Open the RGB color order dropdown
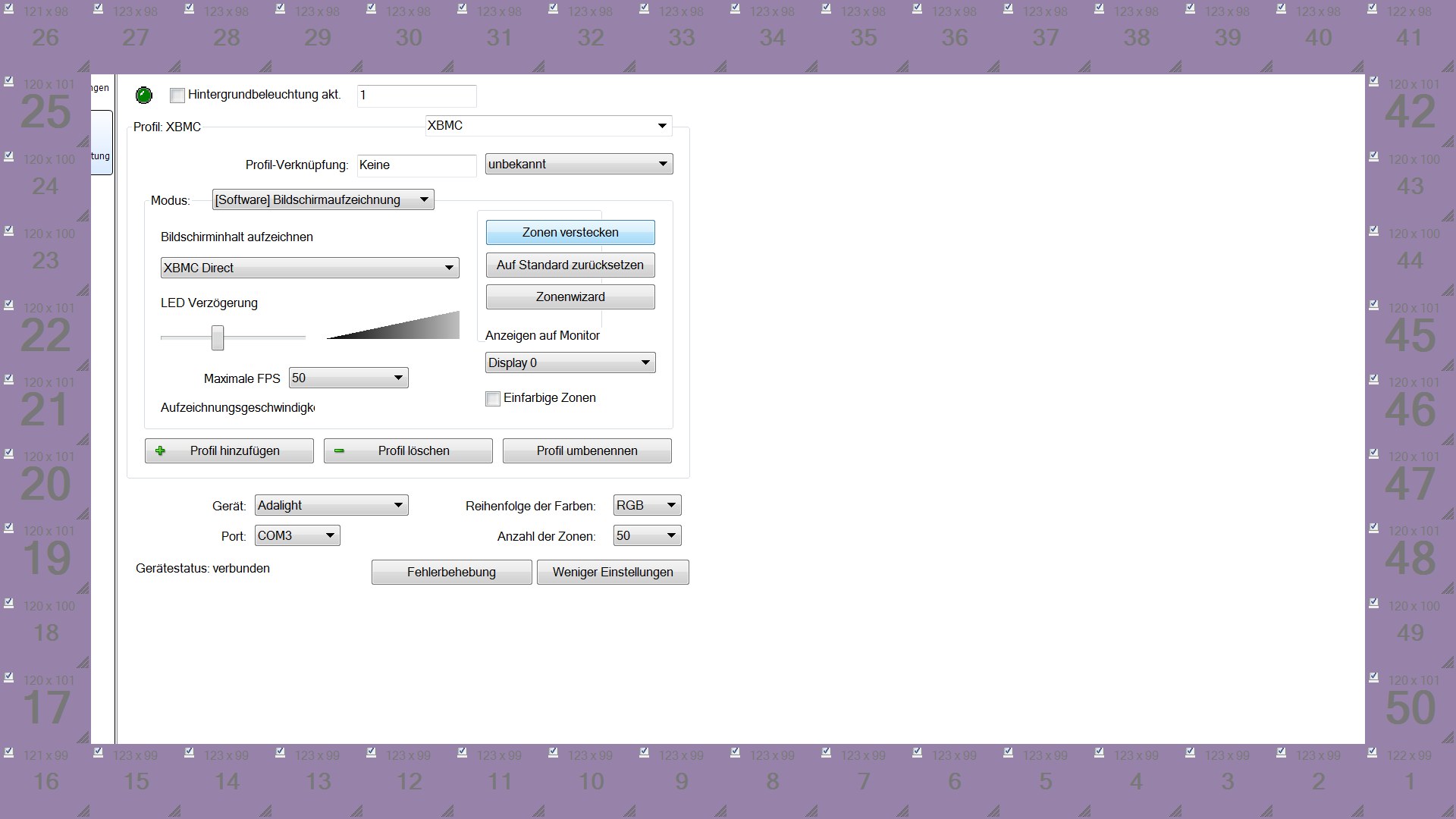The image size is (1456, 819). [x=647, y=505]
